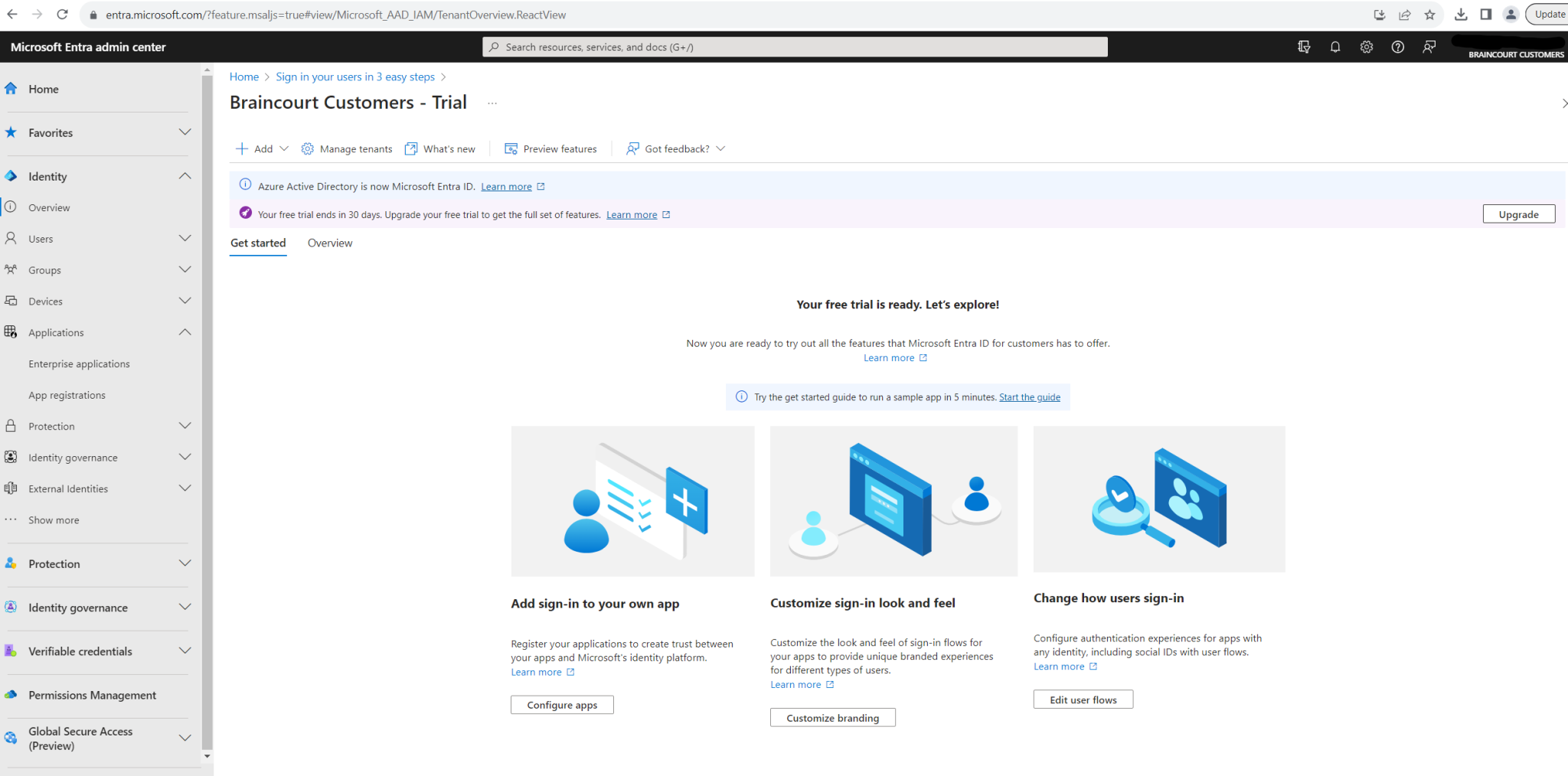Select the Get started tab

258,243
